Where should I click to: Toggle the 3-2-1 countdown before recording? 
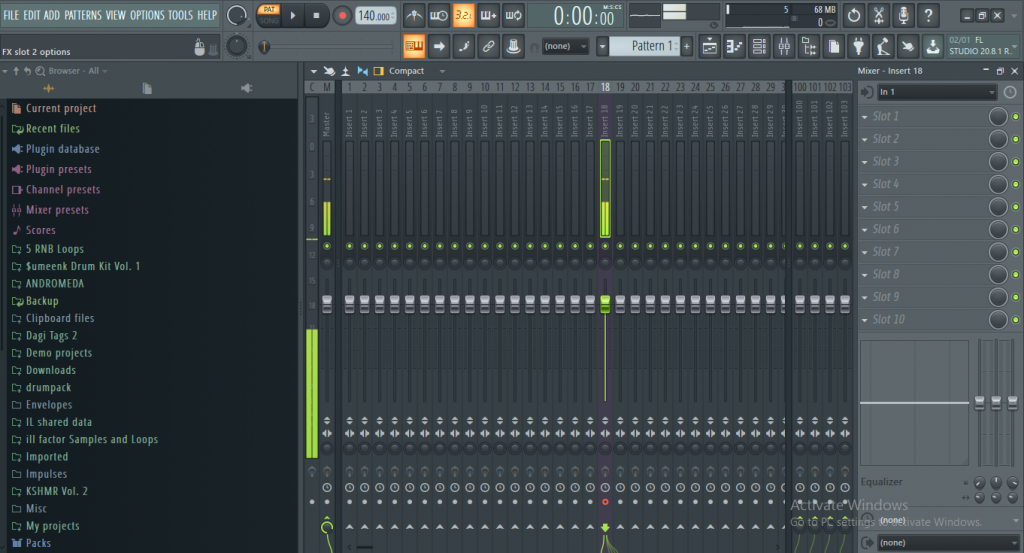tap(463, 15)
